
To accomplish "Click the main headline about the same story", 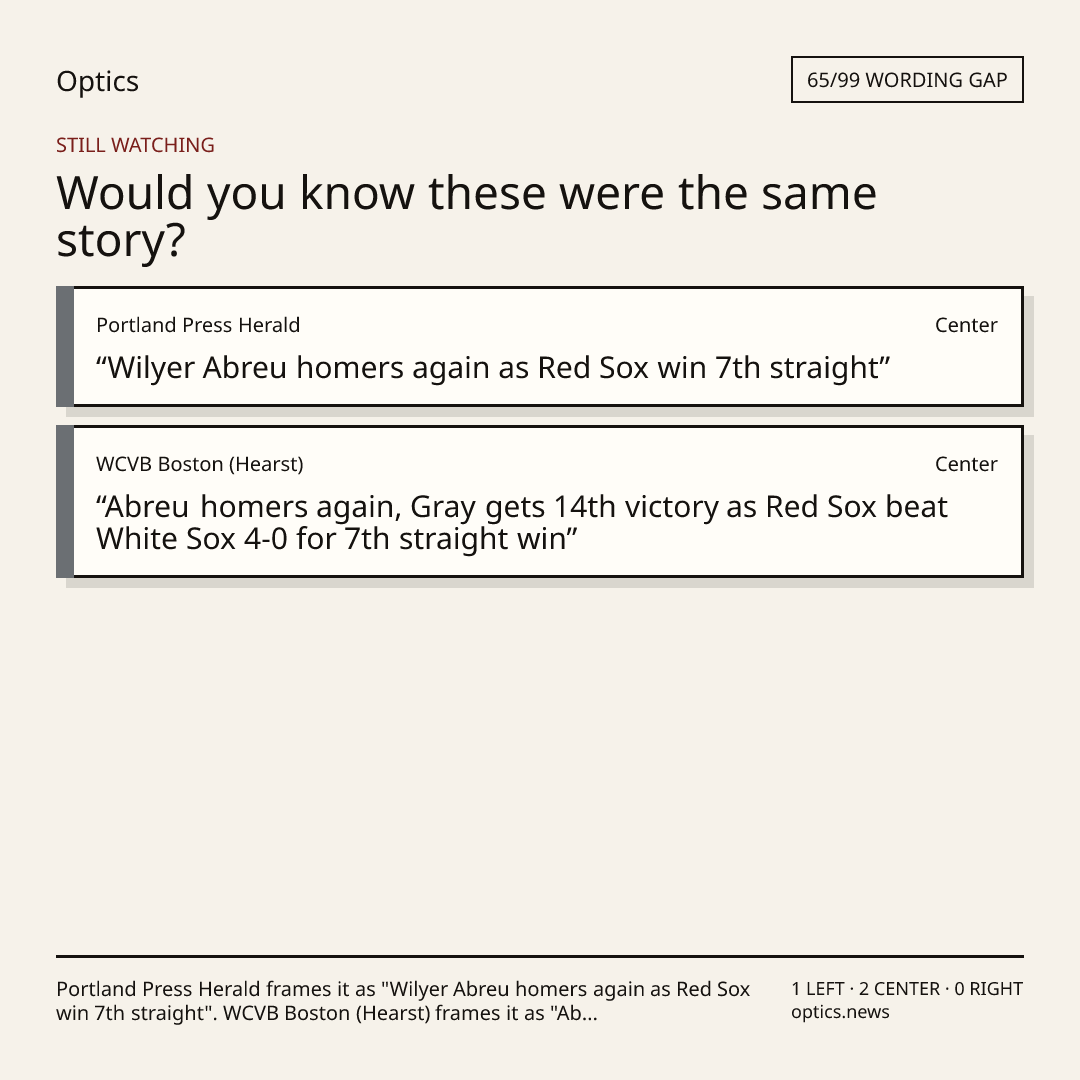I will click(466, 216).
